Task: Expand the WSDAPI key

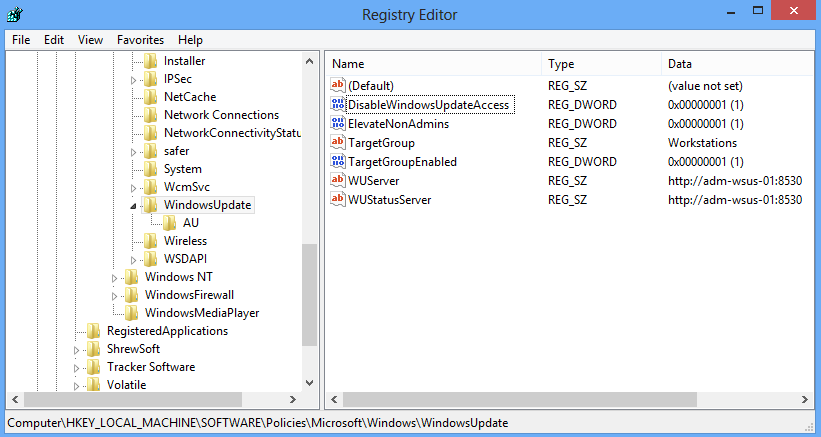Action: click(x=134, y=260)
